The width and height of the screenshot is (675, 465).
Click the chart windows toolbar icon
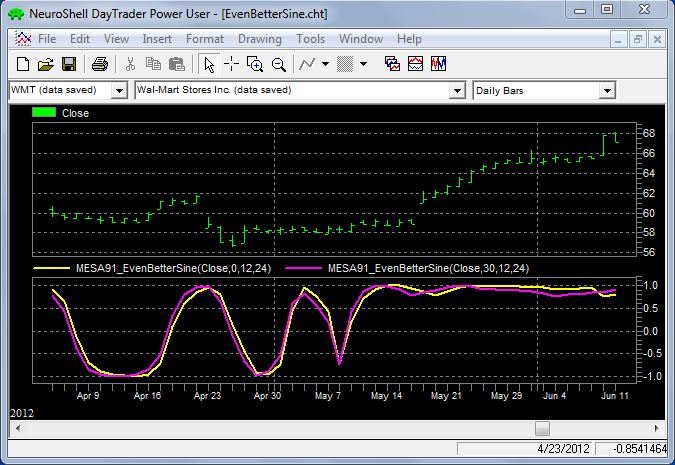pyautogui.click(x=392, y=64)
